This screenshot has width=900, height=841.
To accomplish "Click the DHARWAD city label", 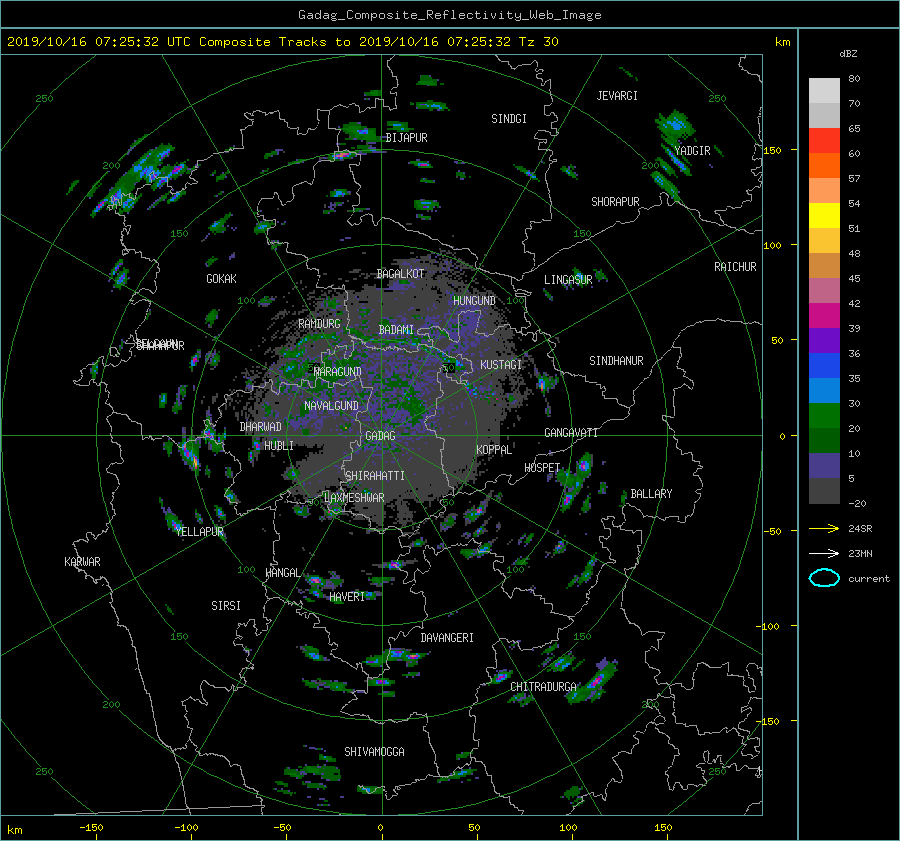I will (x=260, y=427).
